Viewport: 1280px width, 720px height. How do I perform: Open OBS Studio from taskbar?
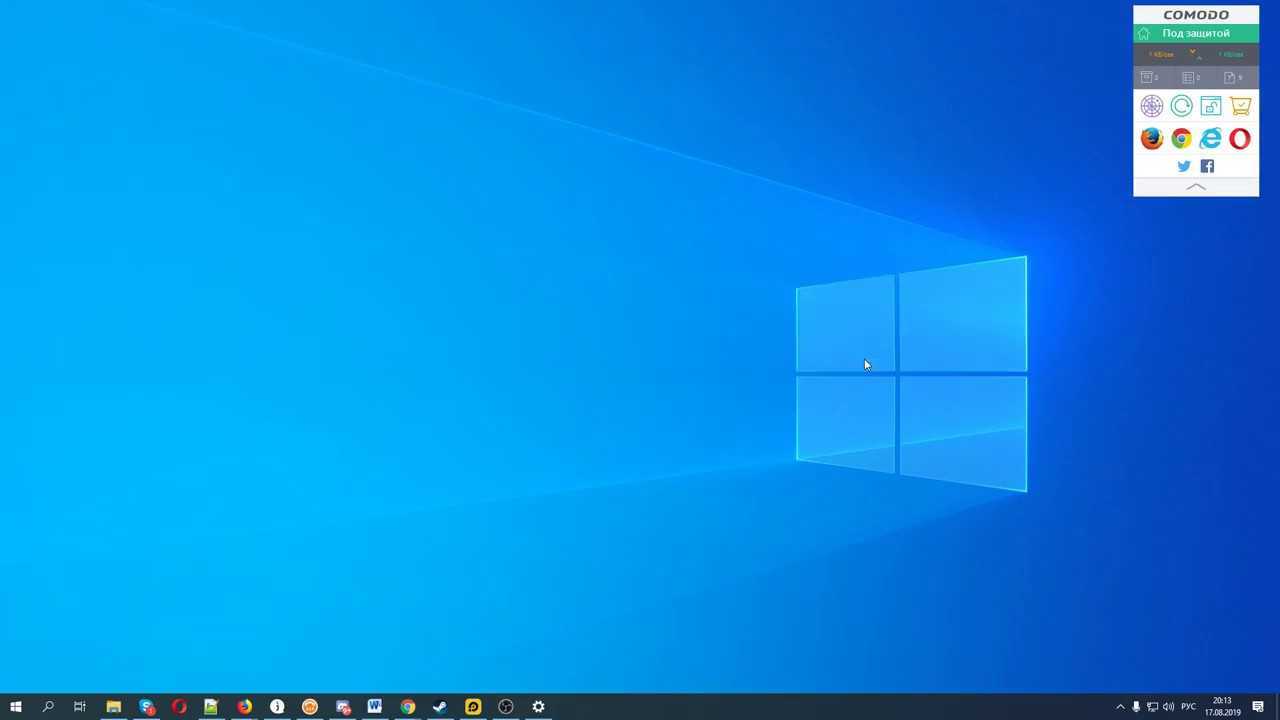pos(506,707)
